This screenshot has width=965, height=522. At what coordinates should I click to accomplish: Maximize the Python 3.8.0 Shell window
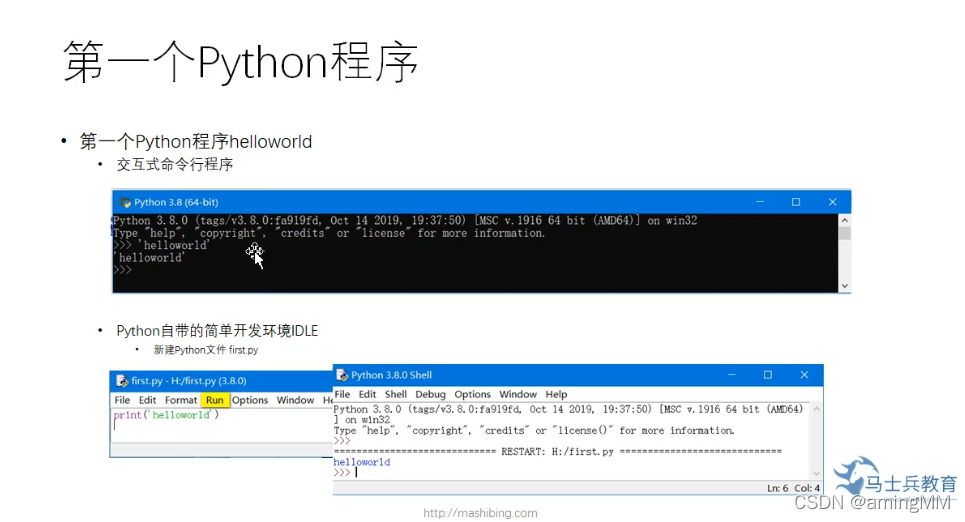767,375
